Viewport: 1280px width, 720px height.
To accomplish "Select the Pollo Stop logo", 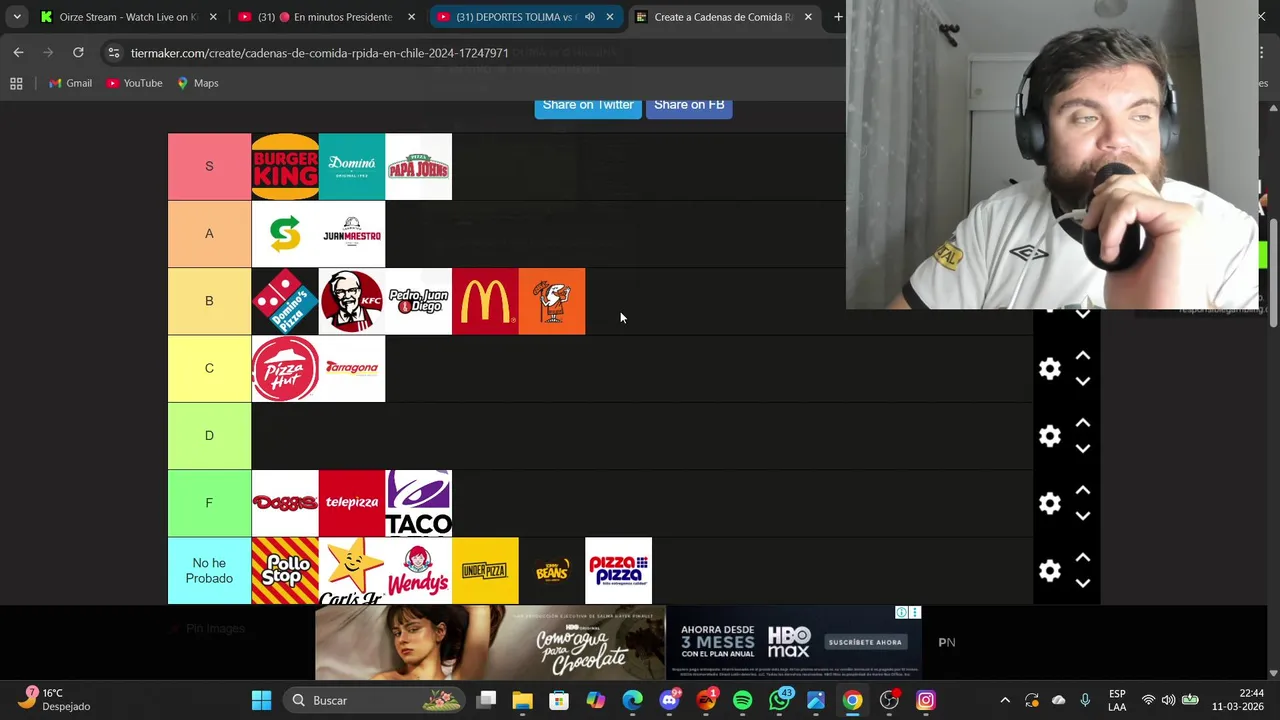I will pyautogui.click(x=285, y=570).
